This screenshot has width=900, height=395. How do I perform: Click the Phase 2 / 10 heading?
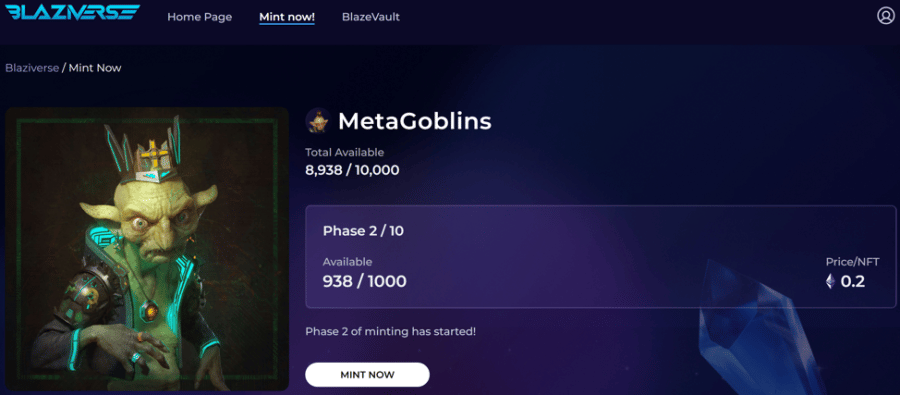363,231
